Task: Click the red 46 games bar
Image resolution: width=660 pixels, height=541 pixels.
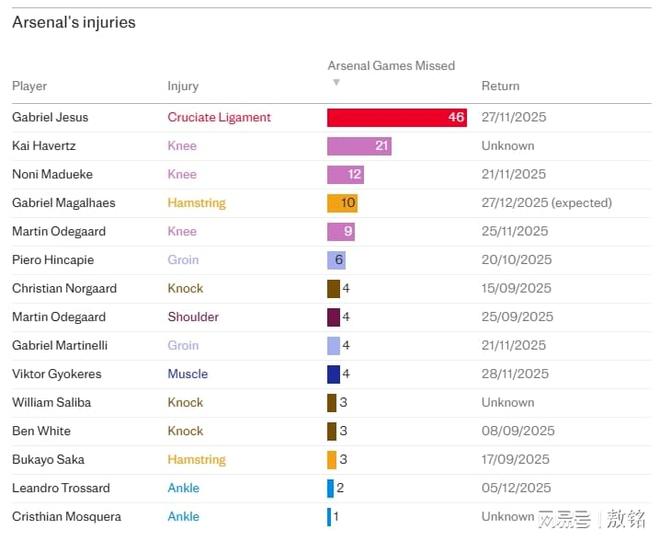Action: coord(398,117)
